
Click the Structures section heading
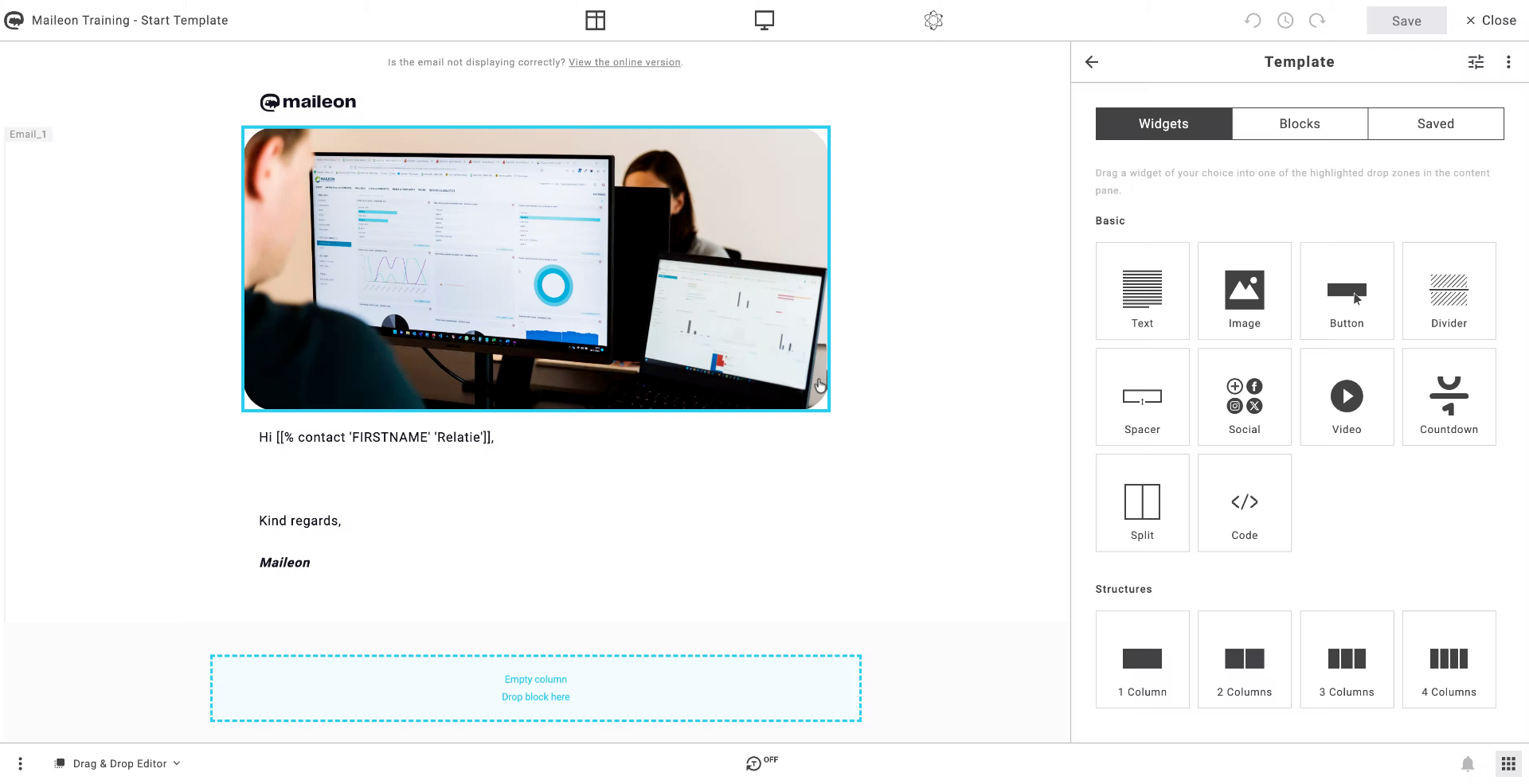pyautogui.click(x=1124, y=589)
